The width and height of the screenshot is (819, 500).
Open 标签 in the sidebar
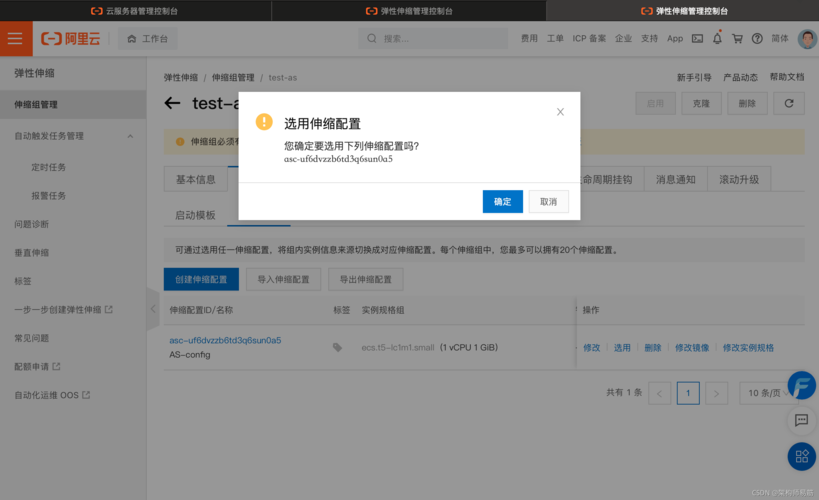22,281
